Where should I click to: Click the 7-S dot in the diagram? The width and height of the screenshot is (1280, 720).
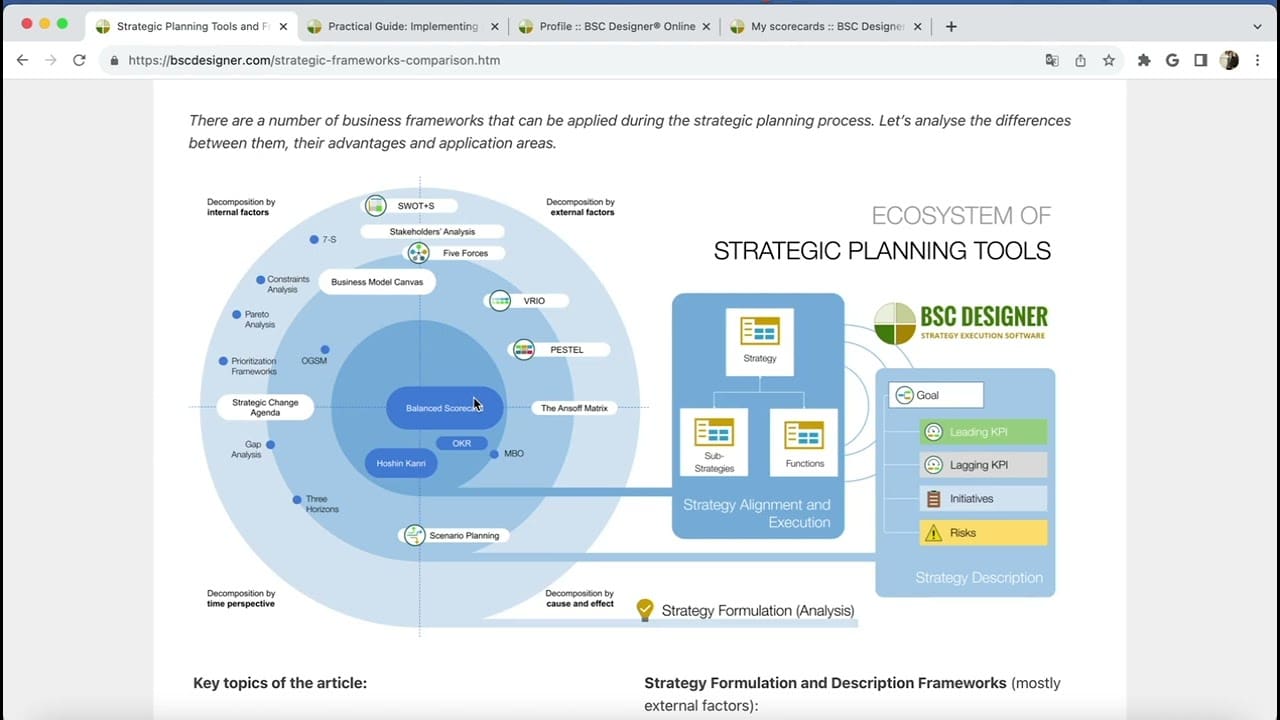point(314,240)
